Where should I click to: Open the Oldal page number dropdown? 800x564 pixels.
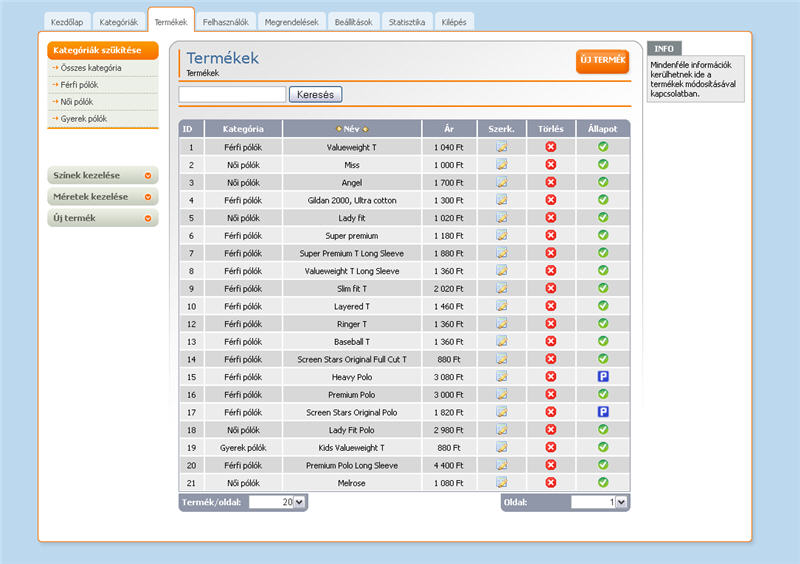(x=621, y=502)
